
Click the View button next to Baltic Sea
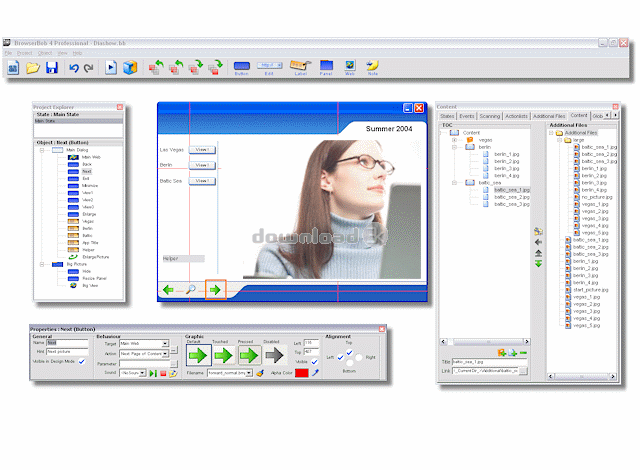pyautogui.click(x=202, y=181)
